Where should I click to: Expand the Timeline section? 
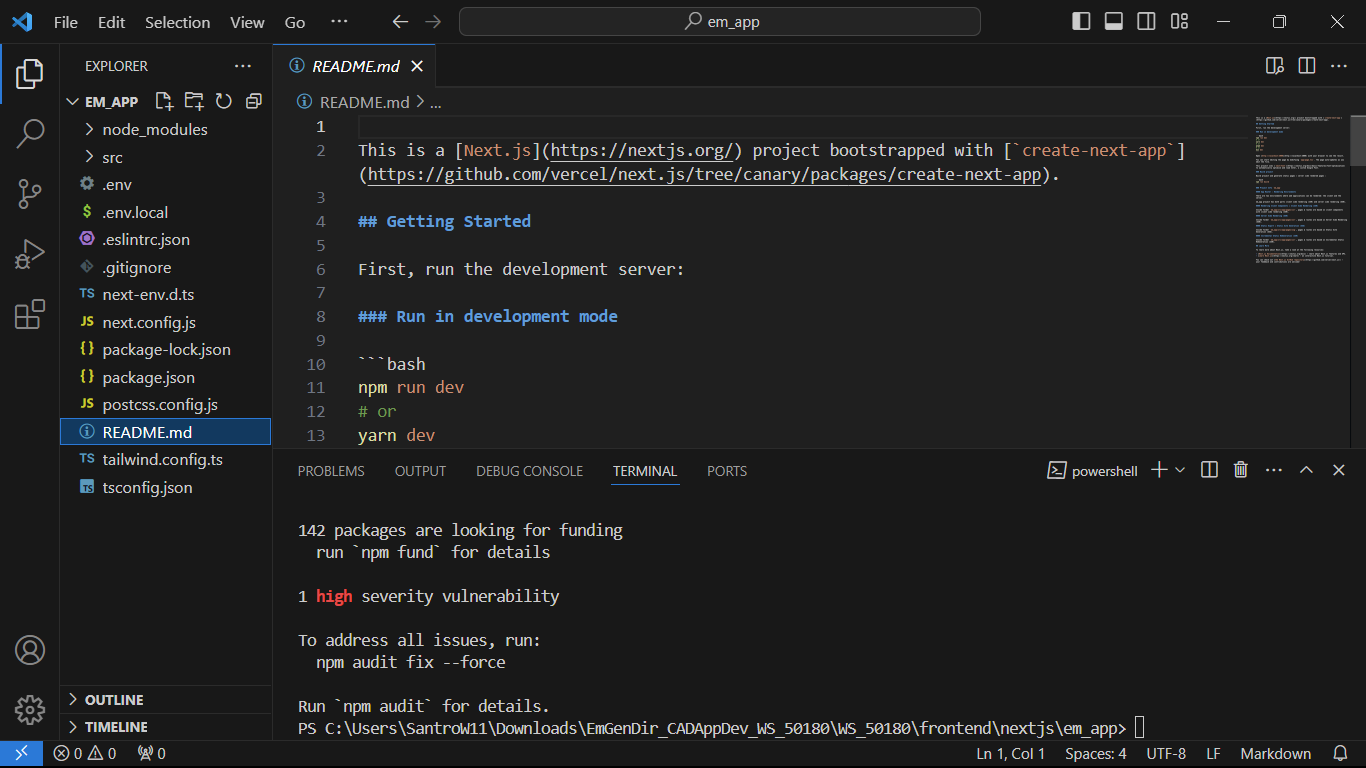coord(165,727)
